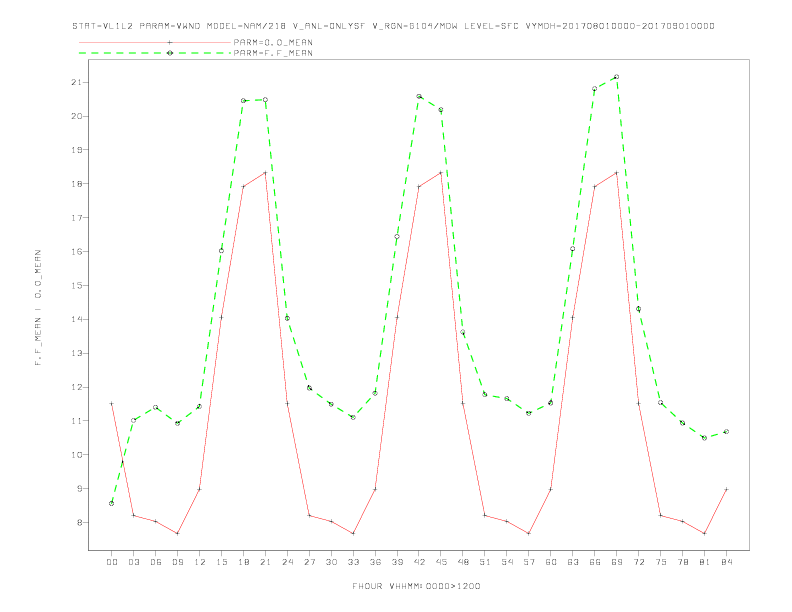Click the x-axis forecast hour label 60
The height and width of the screenshot is (612, 792).
tap(551, 562)
